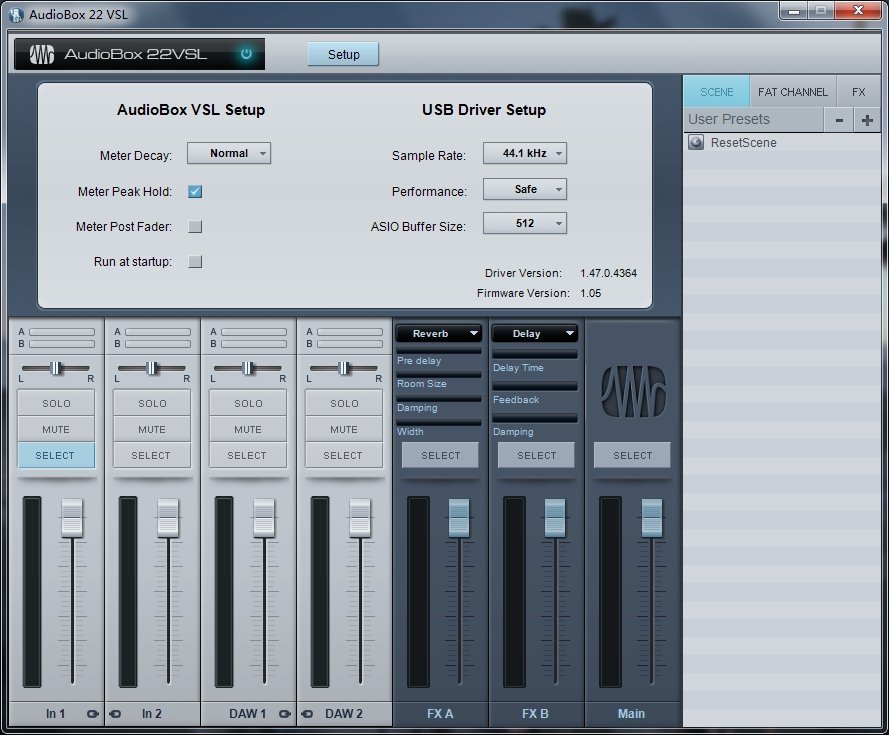Switch to the SCENE tab
Screen dimensions: 889x735
pos(717,92)
